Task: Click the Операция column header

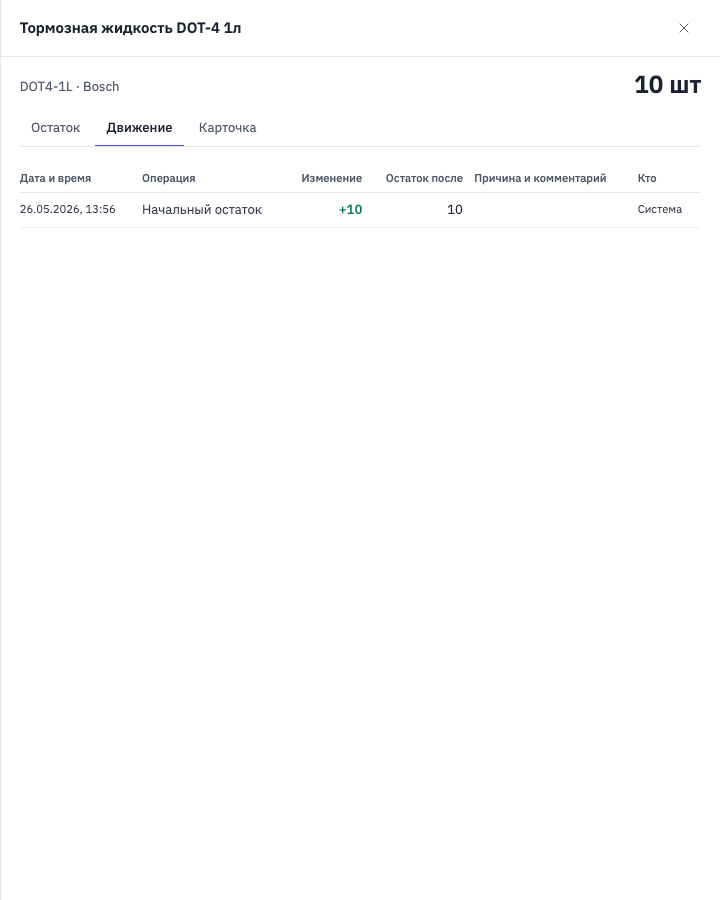Action: tap(169, 178)
